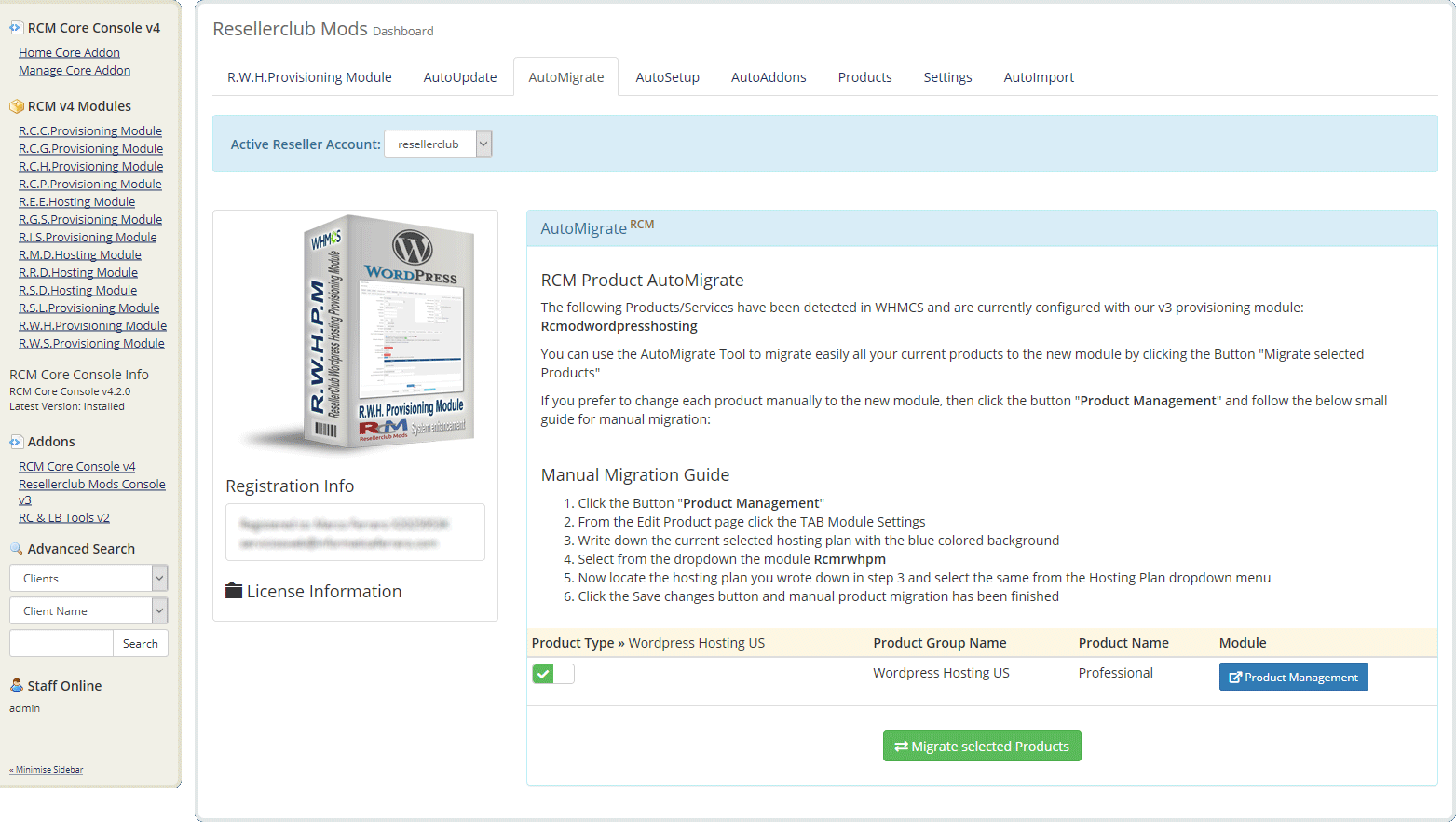The width and height of the screenshot is (1456, 822).
Task: Open the RC & LB Tools v2 link
Action: [x=64, y=518]
